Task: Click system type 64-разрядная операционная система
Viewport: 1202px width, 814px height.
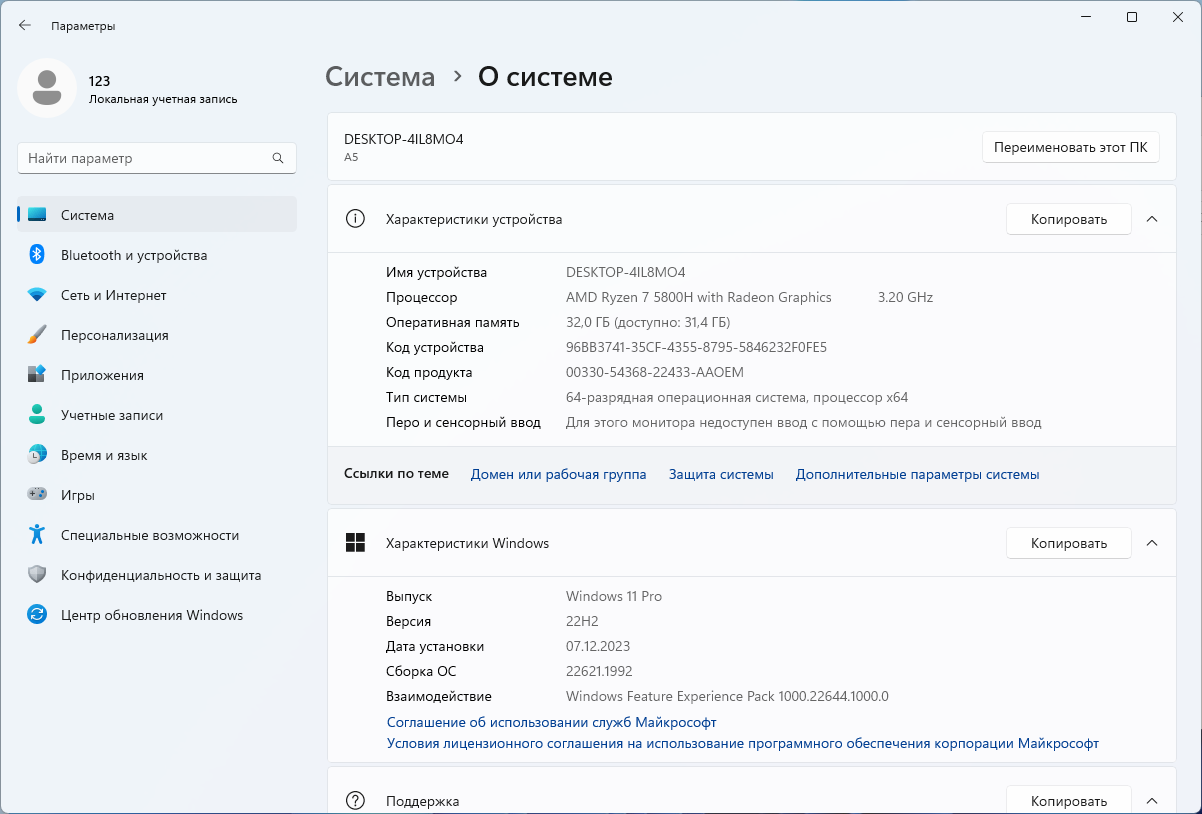Action: (737, 397)
